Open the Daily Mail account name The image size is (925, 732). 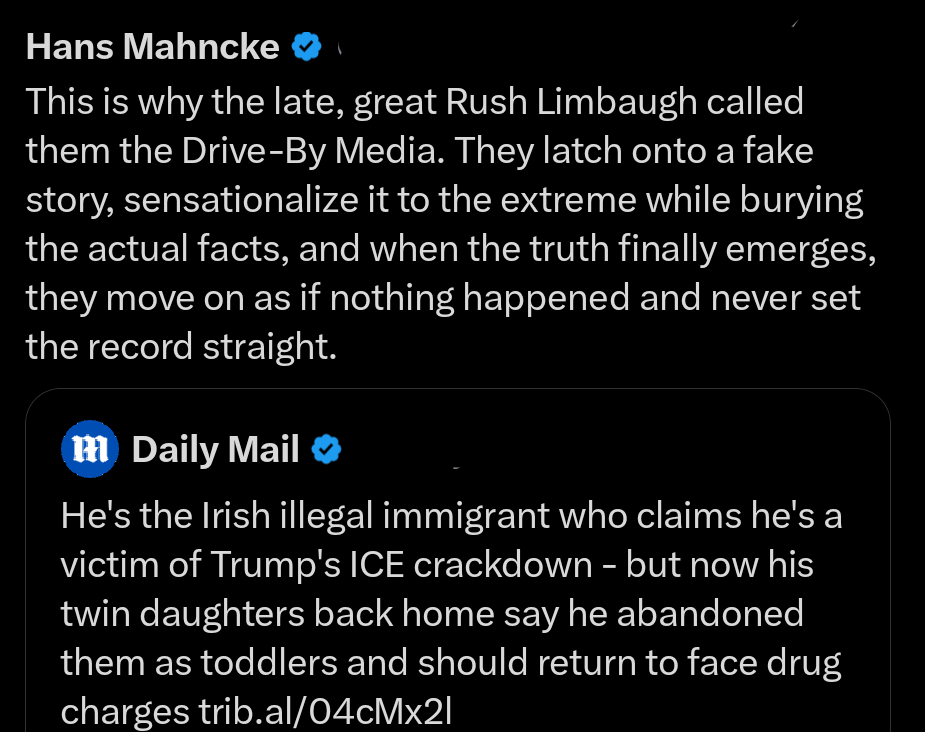215,450
